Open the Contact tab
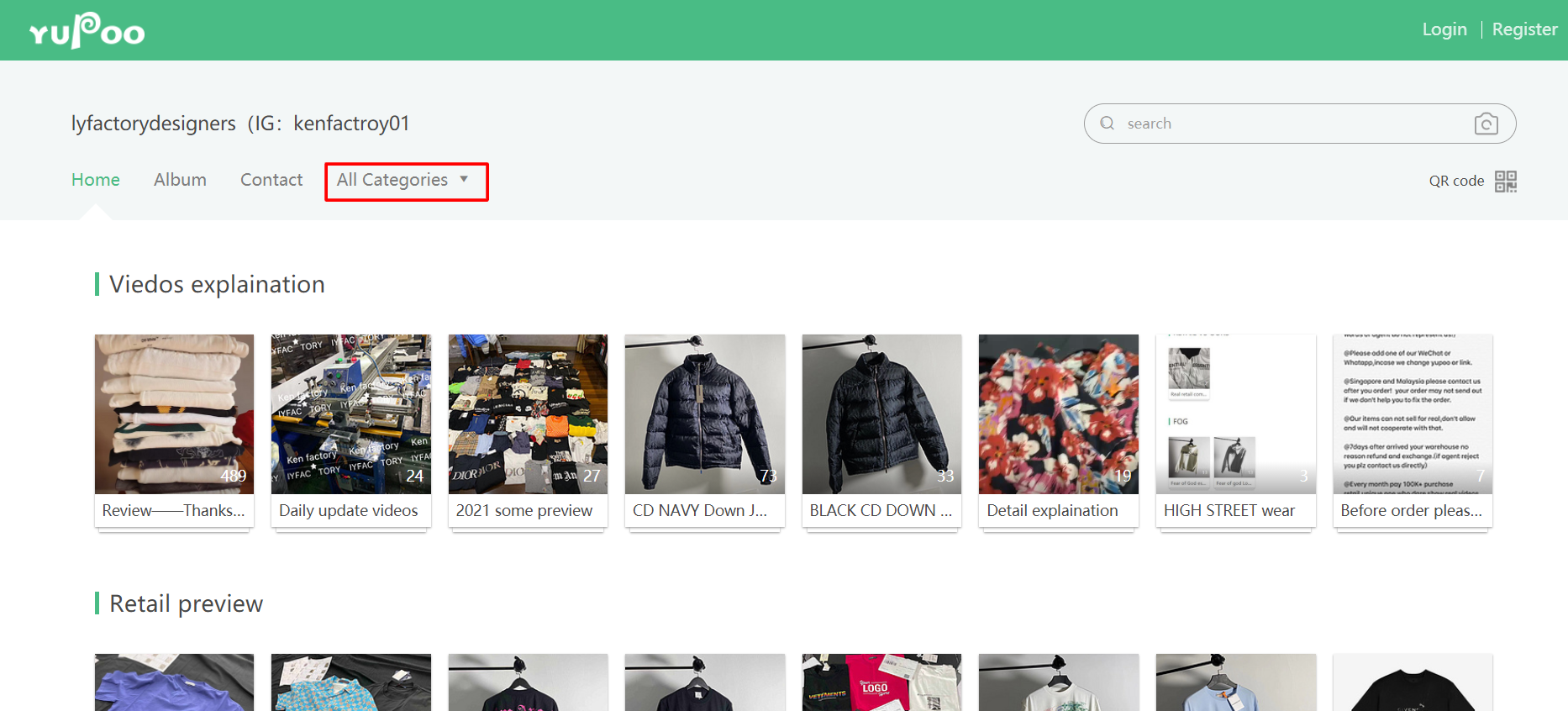The image size is (1568, 711). tap(271, 180)
